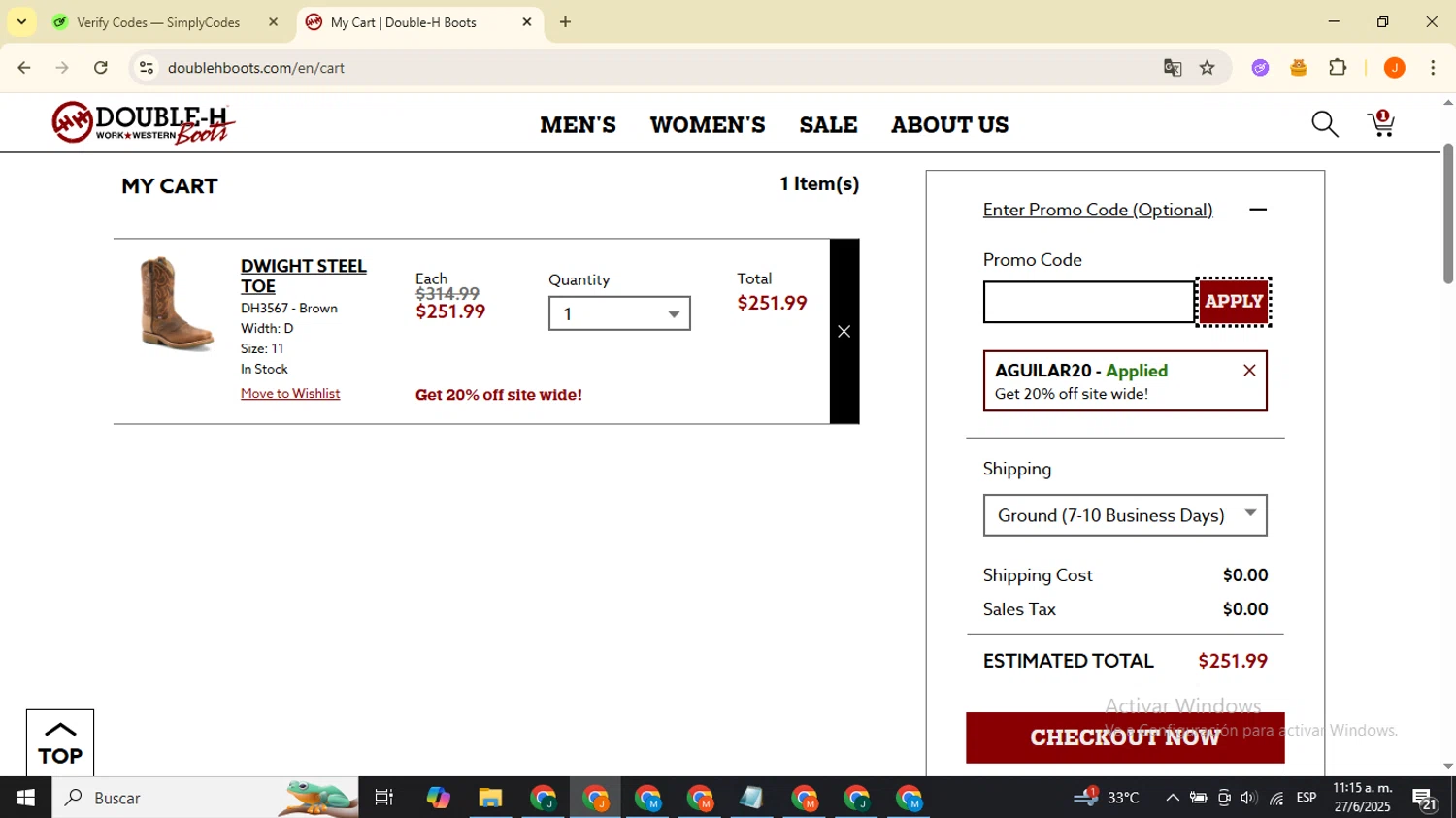Click Get 20% off site wide! item text

[x=499, y=395]
